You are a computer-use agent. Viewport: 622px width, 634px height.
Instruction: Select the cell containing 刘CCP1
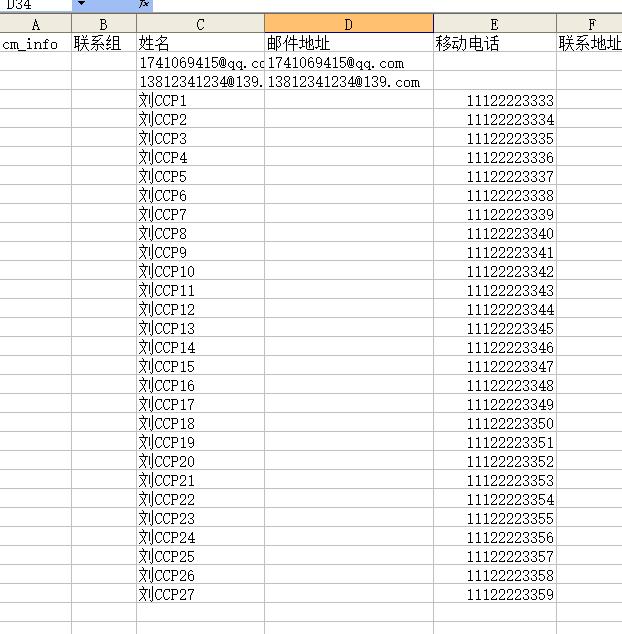[200, 101]
